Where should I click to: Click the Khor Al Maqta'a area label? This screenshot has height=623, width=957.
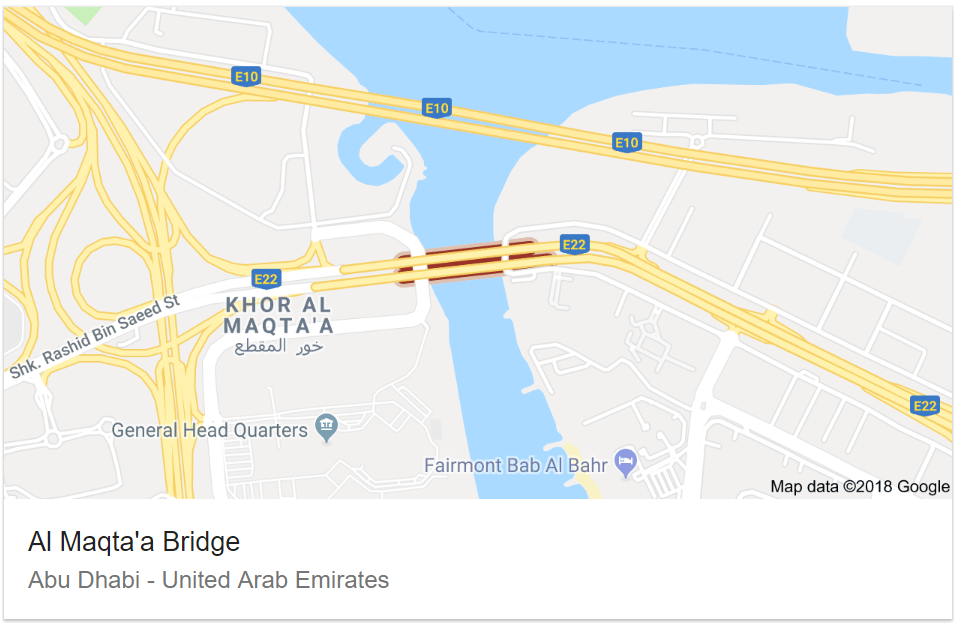point(278,315)
